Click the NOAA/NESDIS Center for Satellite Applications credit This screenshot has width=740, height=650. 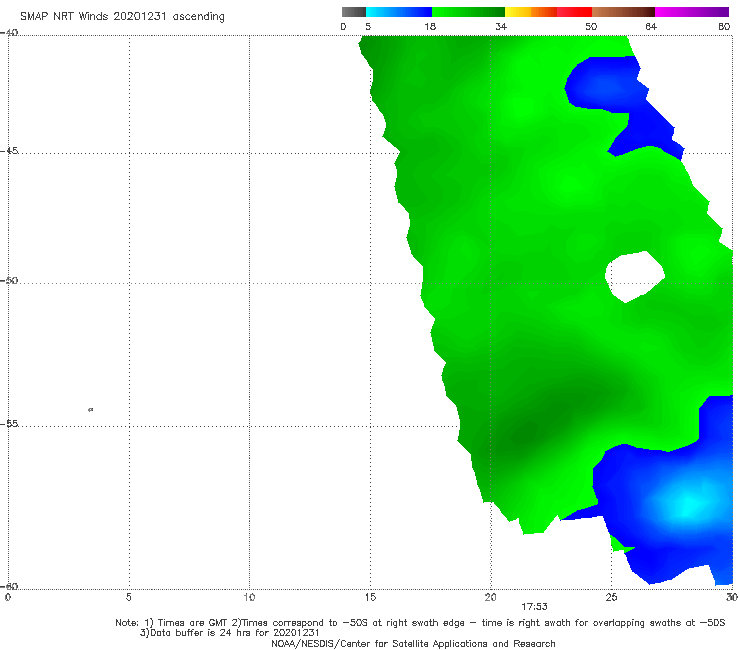pos(413,643)
